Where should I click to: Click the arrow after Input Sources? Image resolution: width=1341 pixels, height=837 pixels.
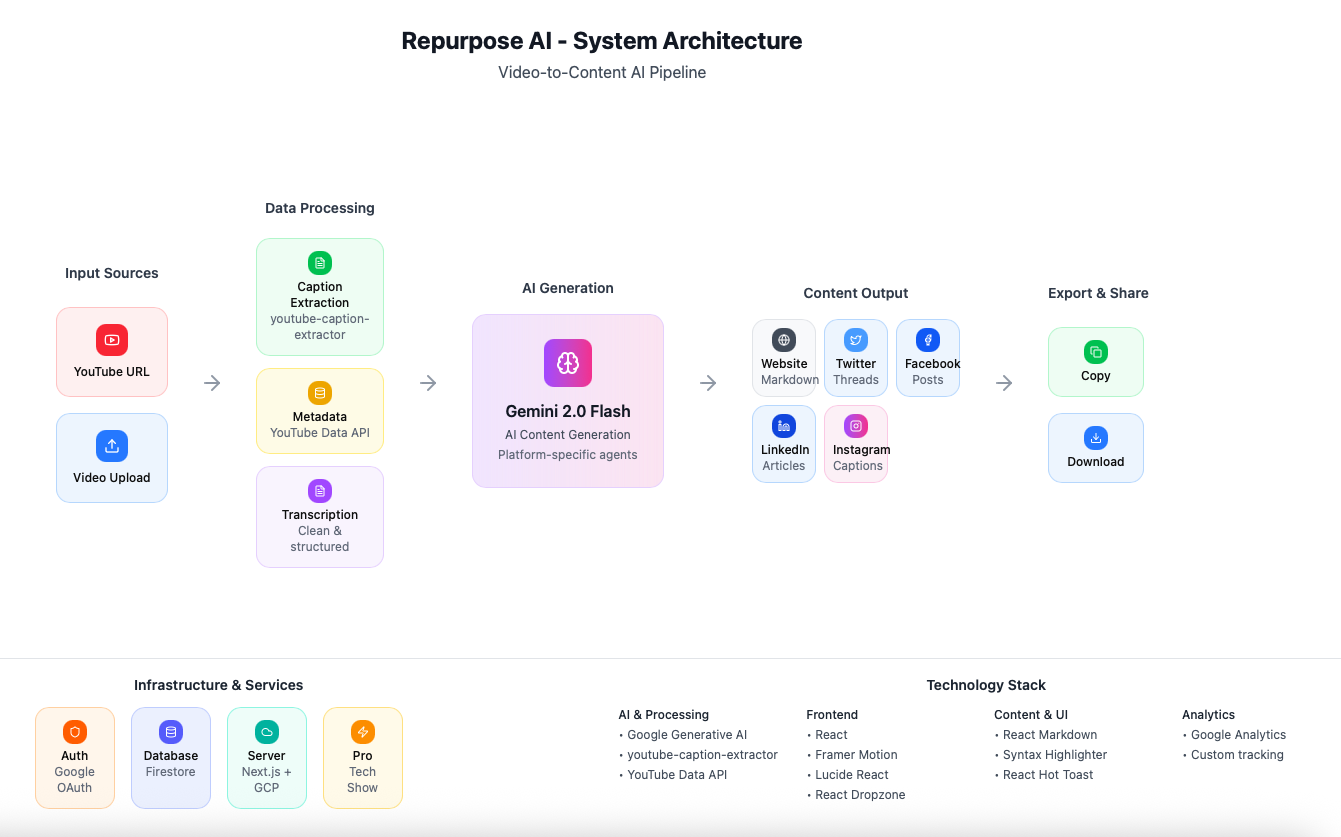tap(211, 383)
